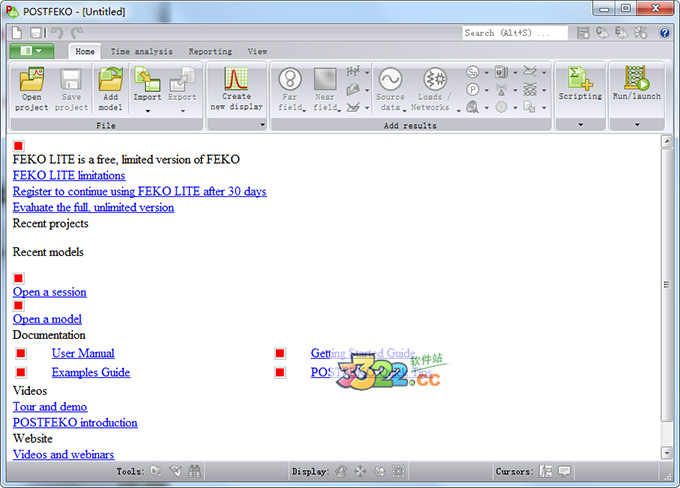The width and height of the screenshot is (680, 488).
Task: Click the pan arrows icon in Display tools
Action: pyautogui.click(x=360, y=471)
